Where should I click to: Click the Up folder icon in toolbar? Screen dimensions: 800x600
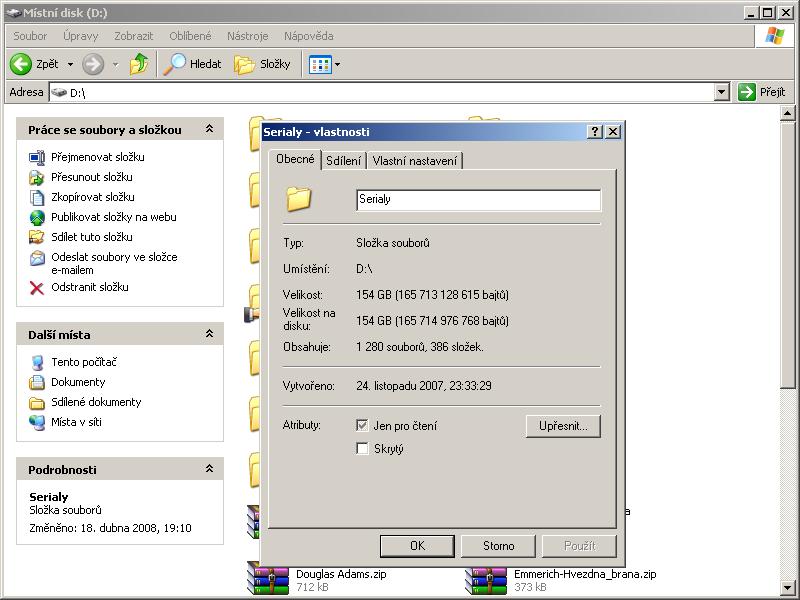tap(139, 64)
